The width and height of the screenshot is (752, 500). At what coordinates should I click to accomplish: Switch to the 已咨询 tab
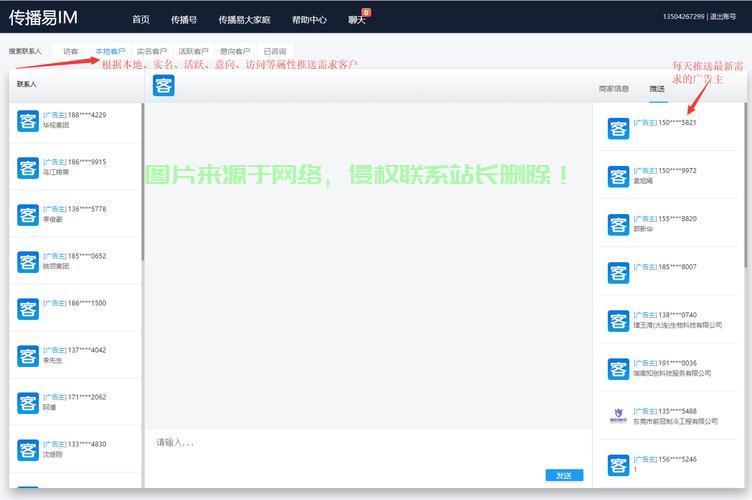(x=275, y=51)
